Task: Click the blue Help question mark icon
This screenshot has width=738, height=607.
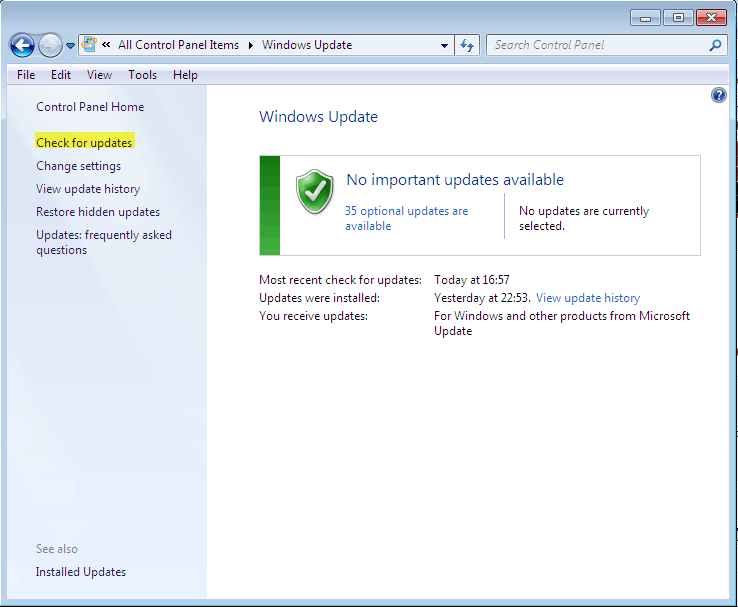Action: (719, 95)
